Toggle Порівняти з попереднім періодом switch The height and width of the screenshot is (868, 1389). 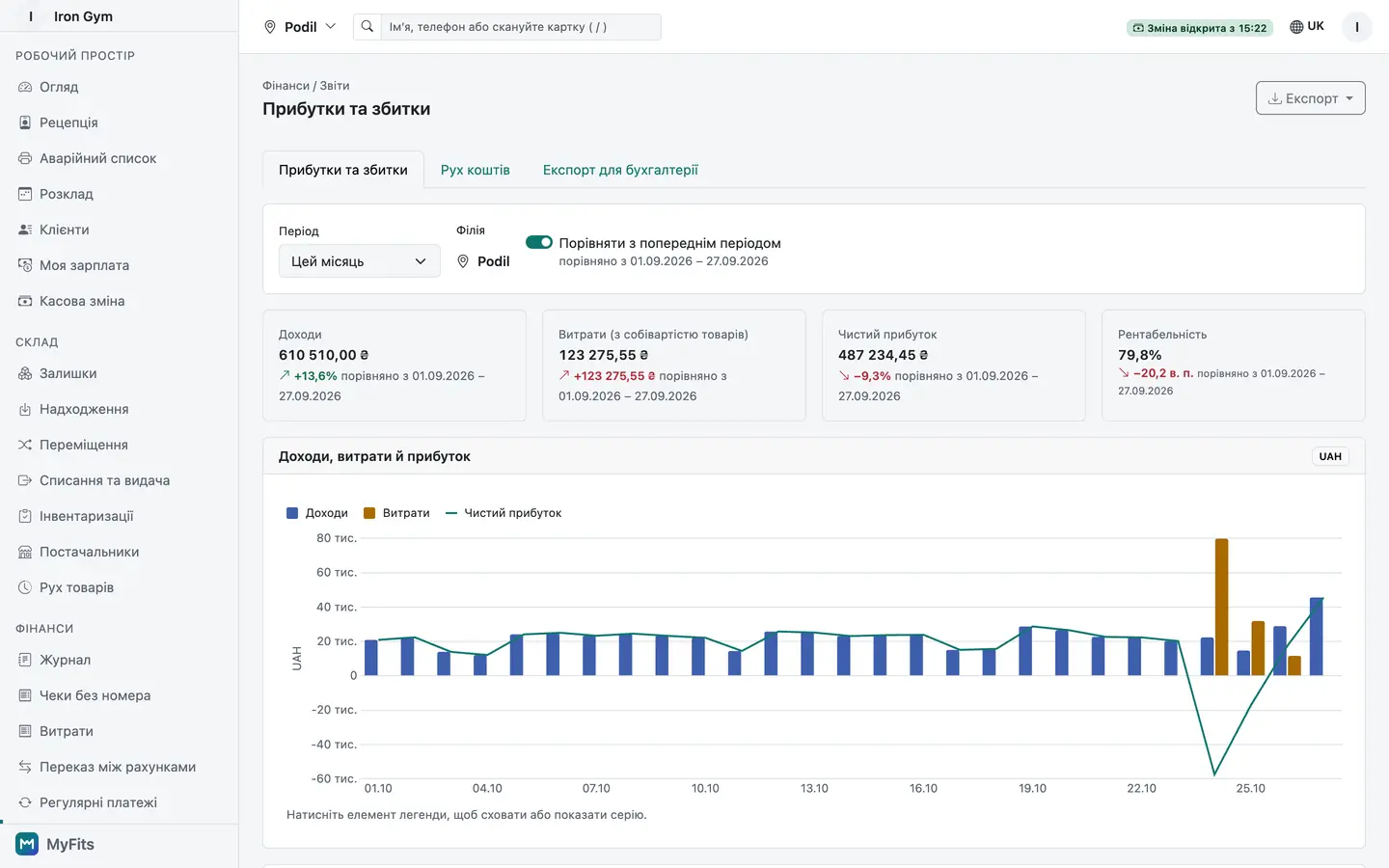tap(539, 242)
